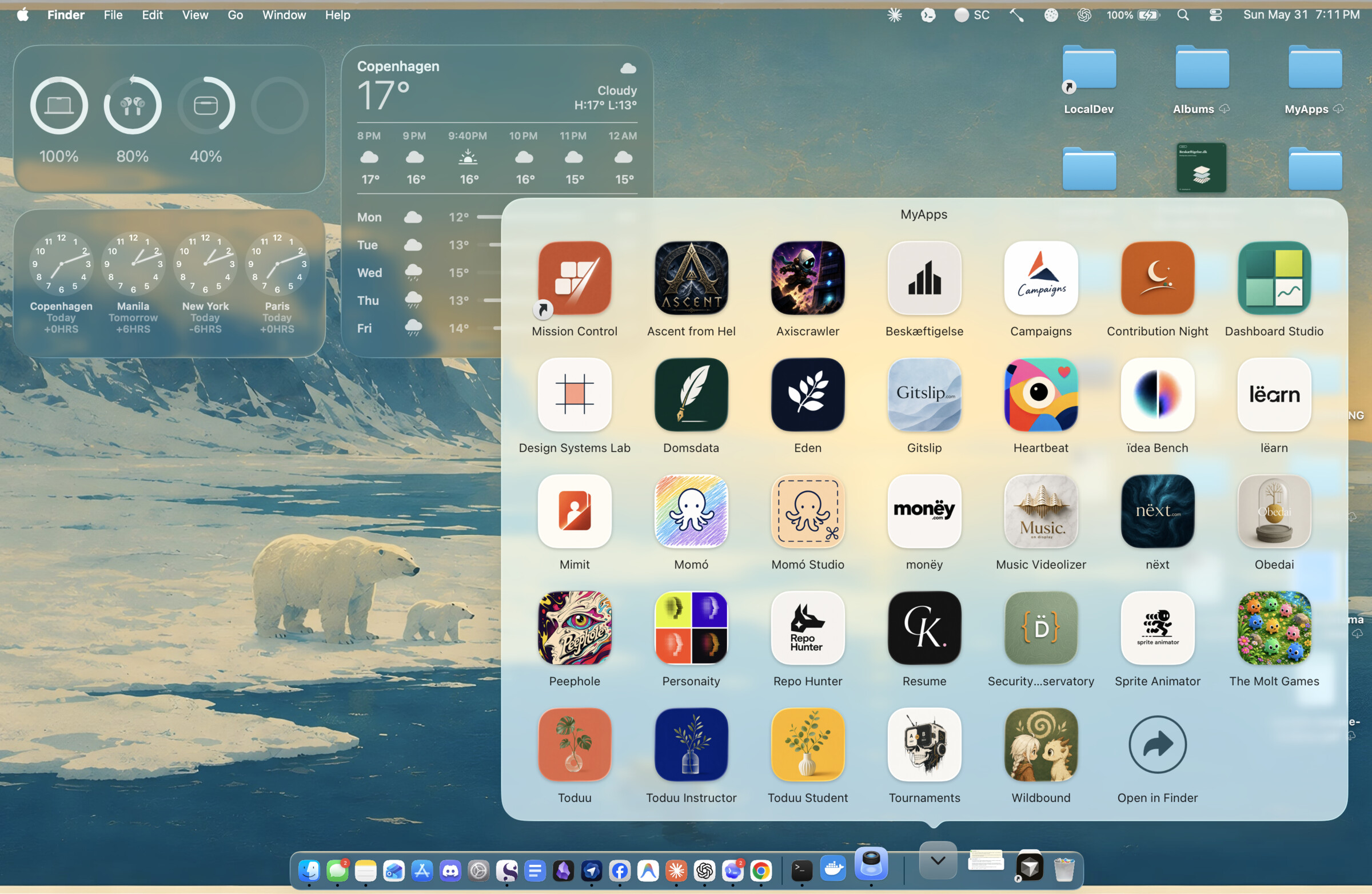Viewport: 1372px width, 894px height.
Task: Open the Window menu
Action: (284, 15)
